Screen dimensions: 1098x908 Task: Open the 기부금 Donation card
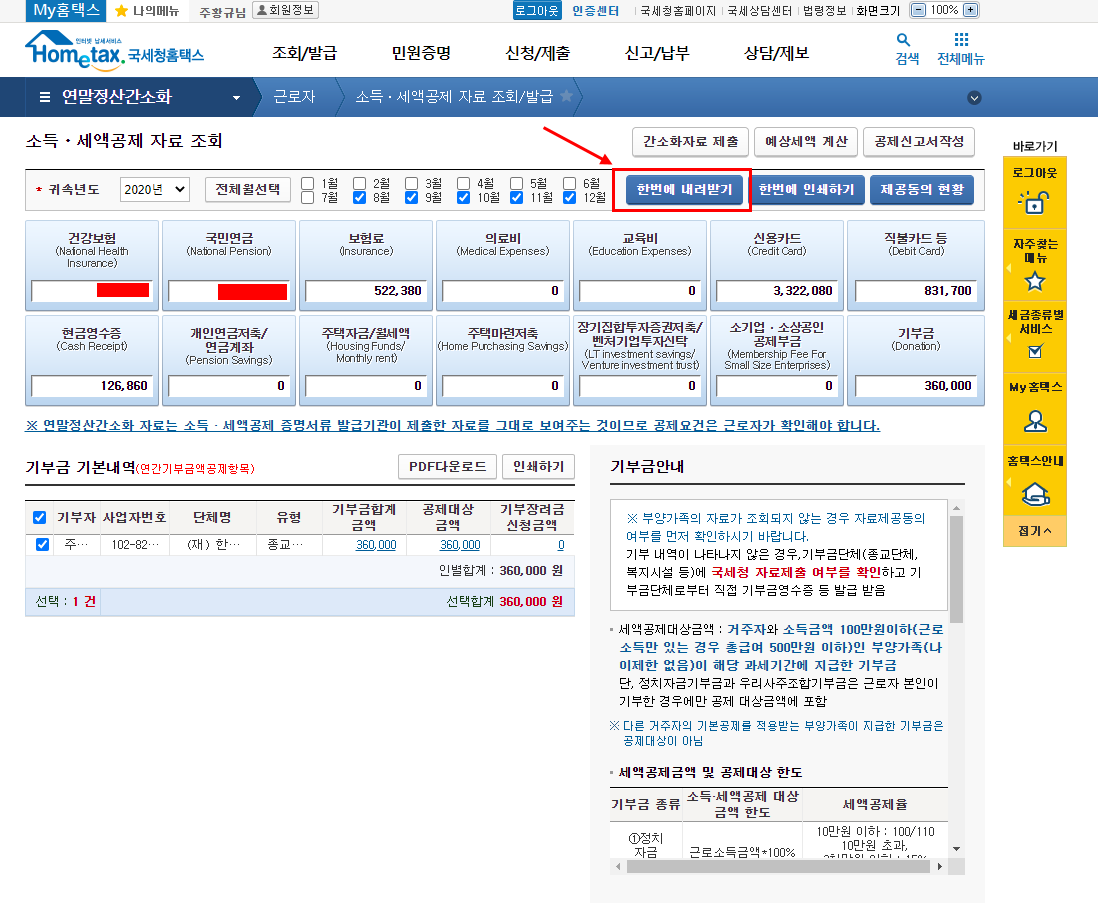[916, 361]
